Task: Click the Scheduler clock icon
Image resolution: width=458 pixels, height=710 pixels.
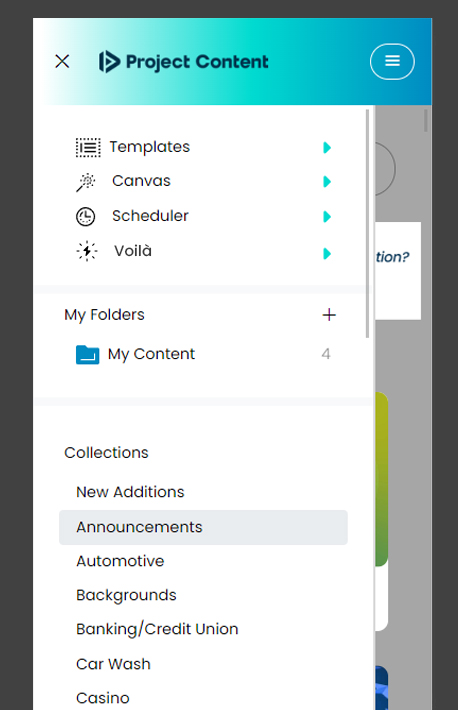Action: (x=86, y=216)
